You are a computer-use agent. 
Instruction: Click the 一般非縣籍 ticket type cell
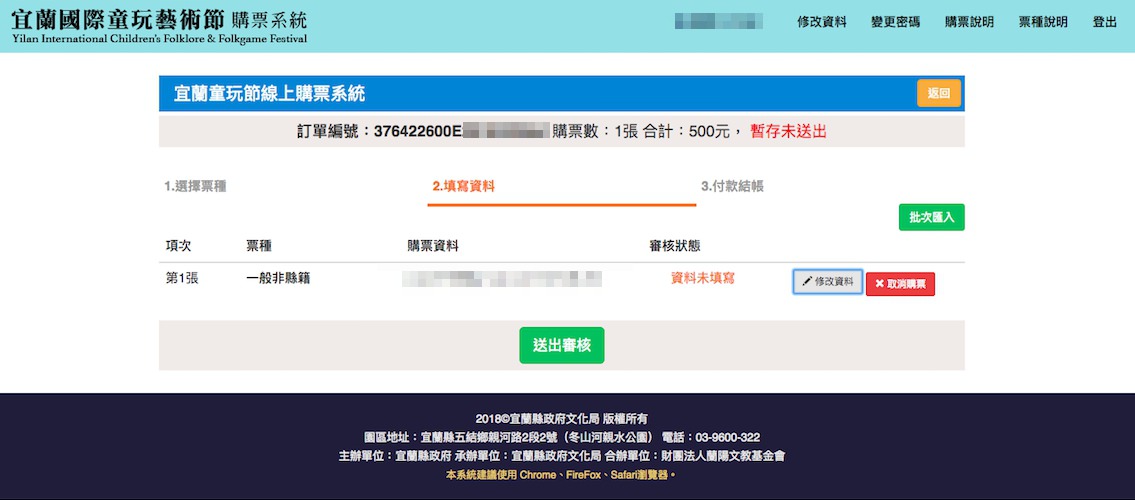[278, 278]
